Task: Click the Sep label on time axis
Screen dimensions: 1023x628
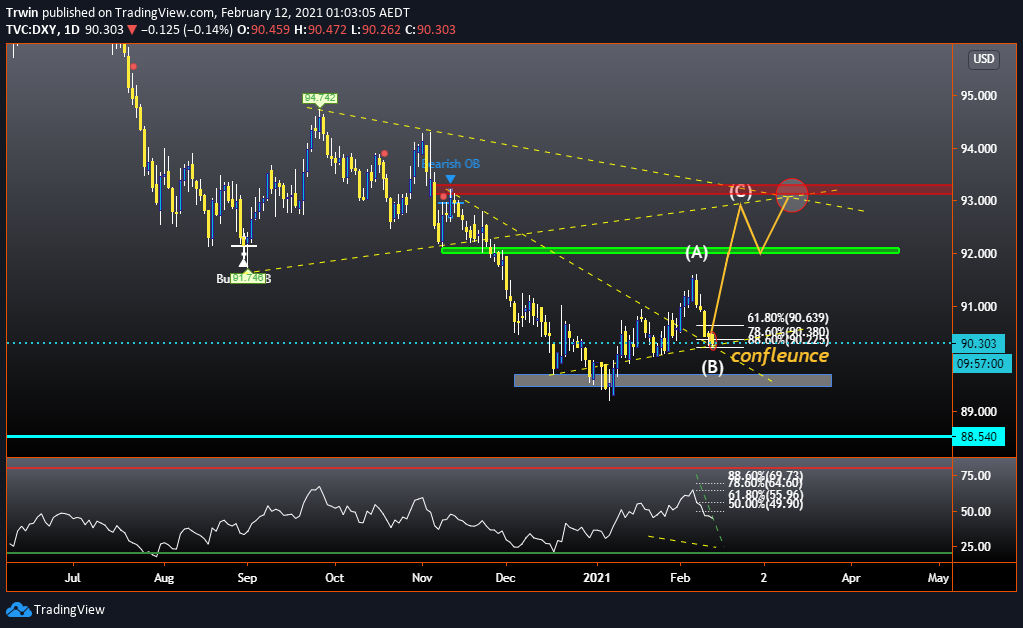Action: point(247,578)
